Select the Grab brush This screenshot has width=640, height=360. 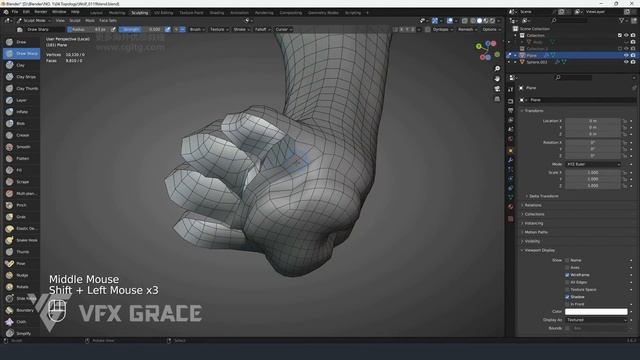point(21,217)
